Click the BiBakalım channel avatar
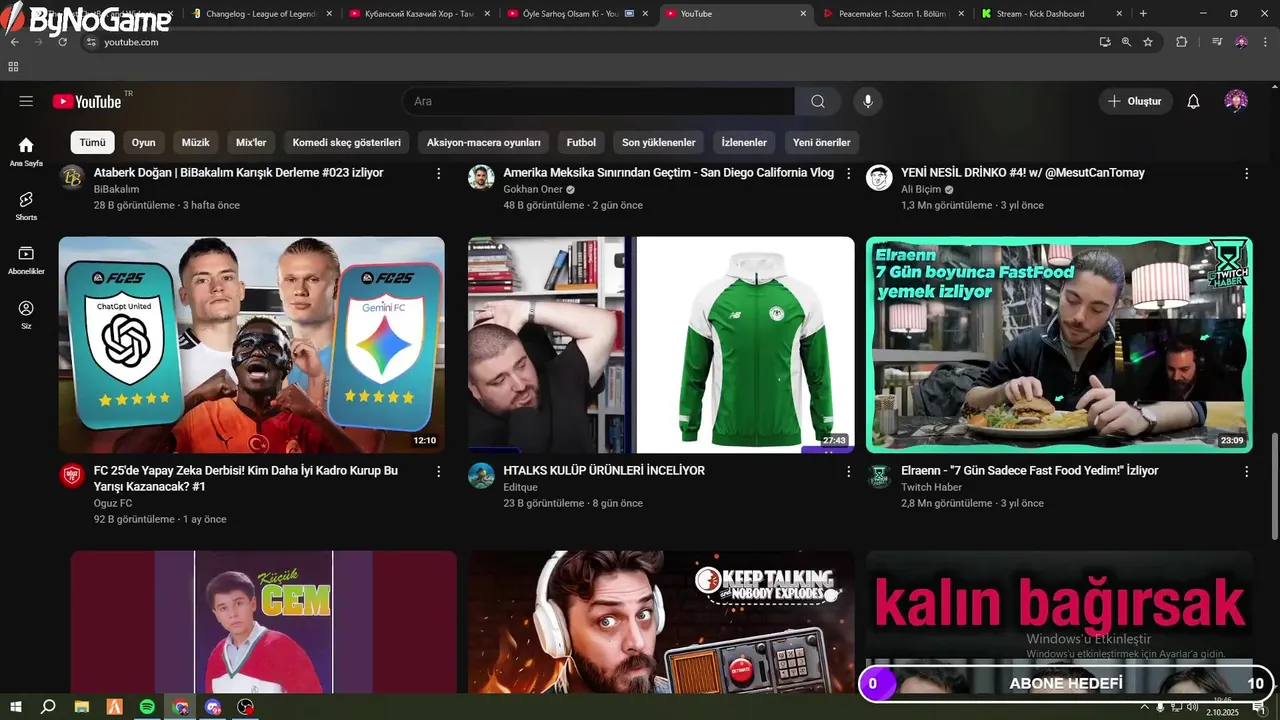The height and width of the screenshot is (720, 1280). pyautogui.click(x=72, y=177)
